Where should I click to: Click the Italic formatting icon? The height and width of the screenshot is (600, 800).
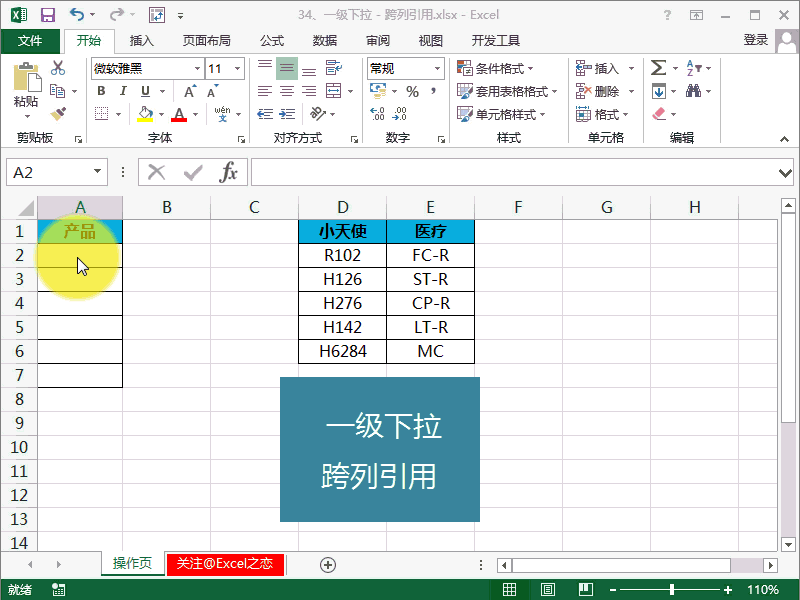click(122, 90)
